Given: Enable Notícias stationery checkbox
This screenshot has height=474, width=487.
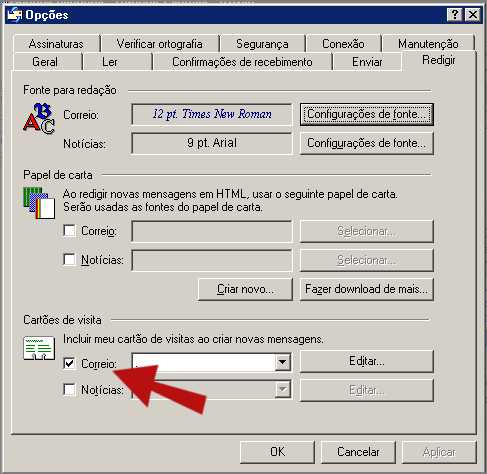Looking at the screenshot, I should pyautogui.click(x=69, y=259).
